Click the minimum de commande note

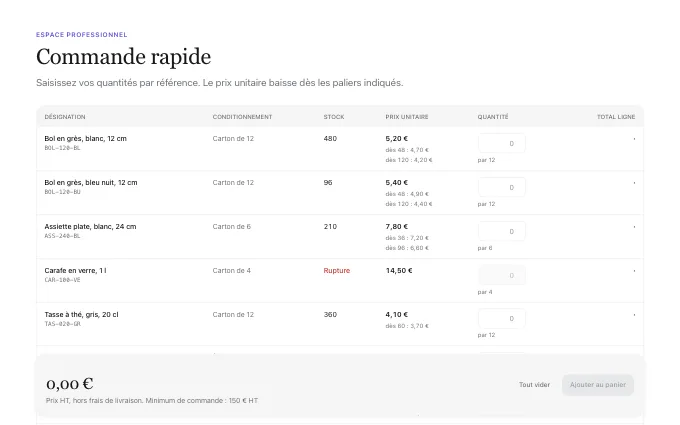(x=152, y=400)
